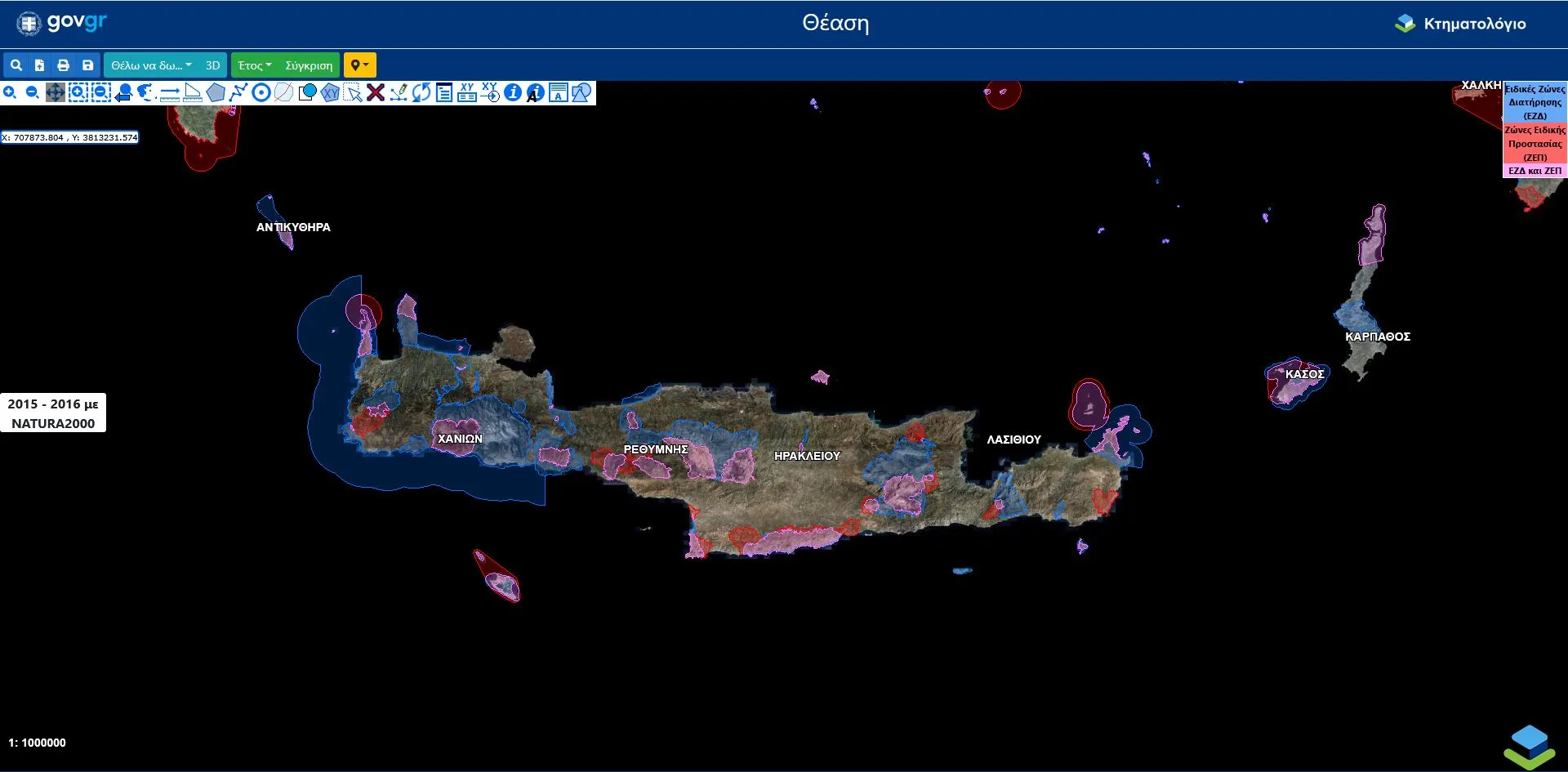Expand the Έτος year dropdown

click(255, 65)
